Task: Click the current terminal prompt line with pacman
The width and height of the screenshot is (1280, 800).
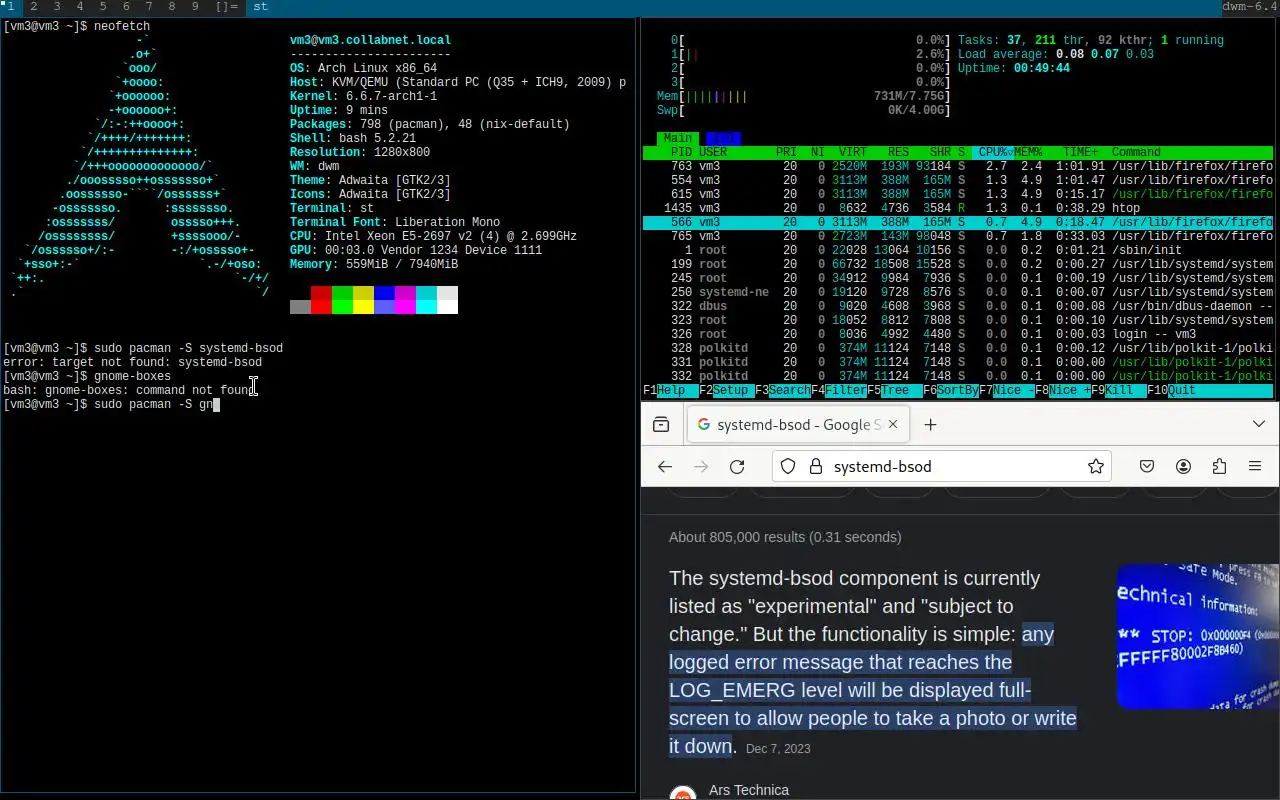Action: [111, 404]
